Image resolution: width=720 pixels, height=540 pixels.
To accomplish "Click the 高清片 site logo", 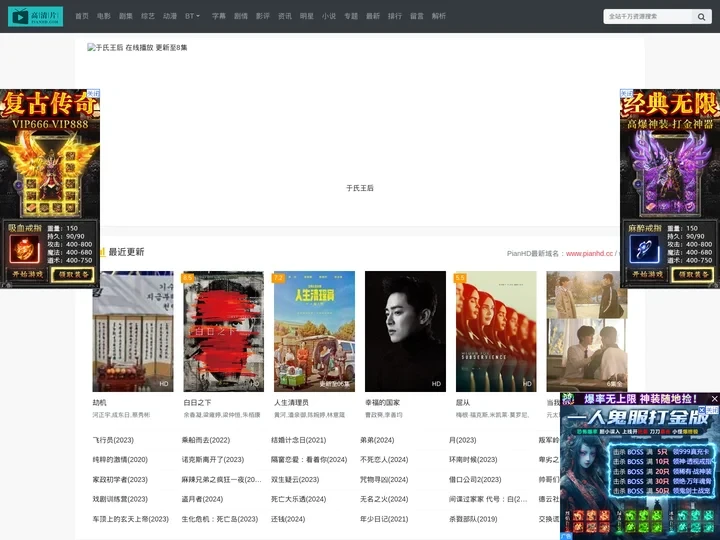I will (35, 17).
